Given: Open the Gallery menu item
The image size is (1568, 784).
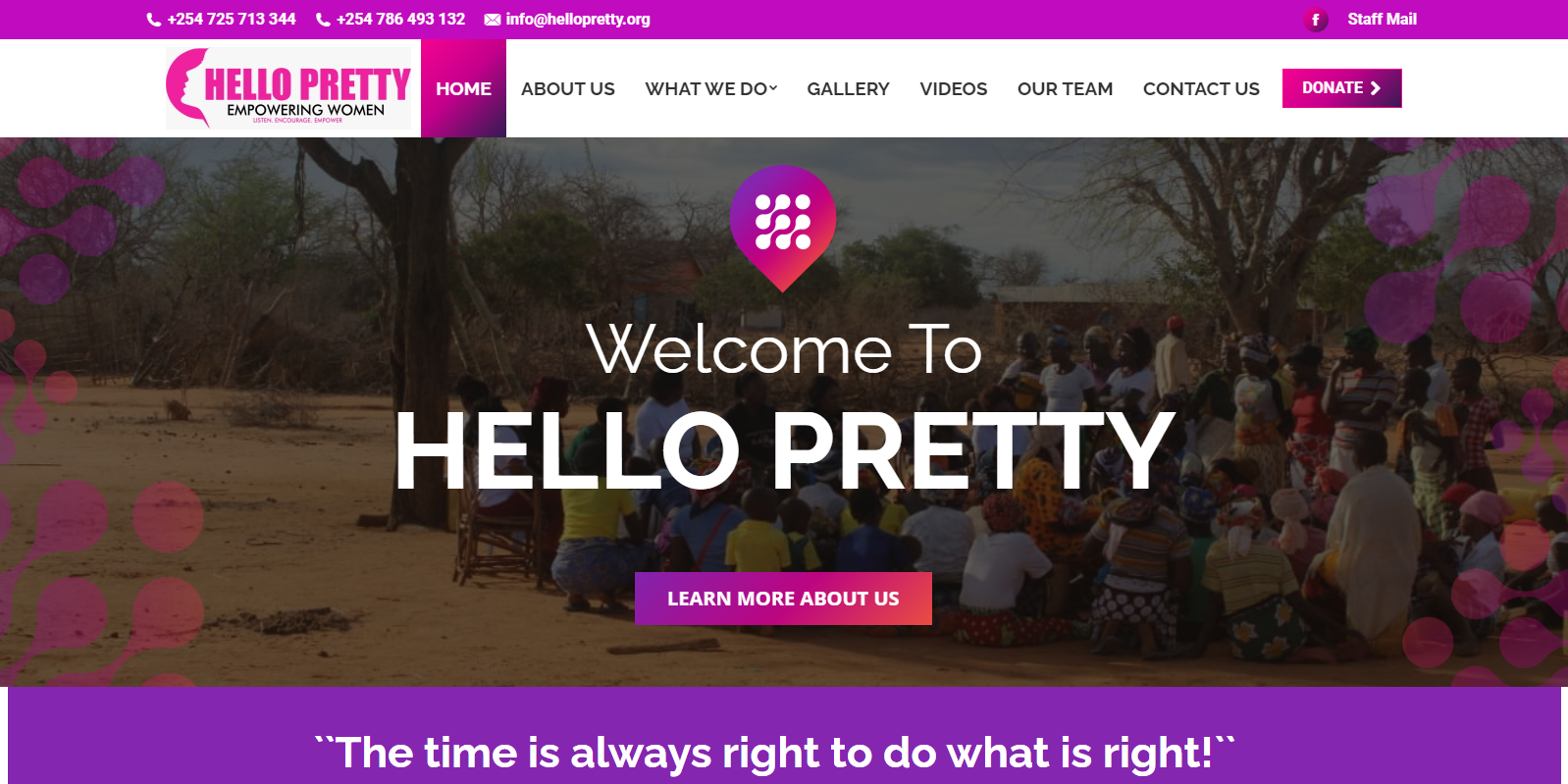Looking at the screenshot, I should click(x=848, y=89).
